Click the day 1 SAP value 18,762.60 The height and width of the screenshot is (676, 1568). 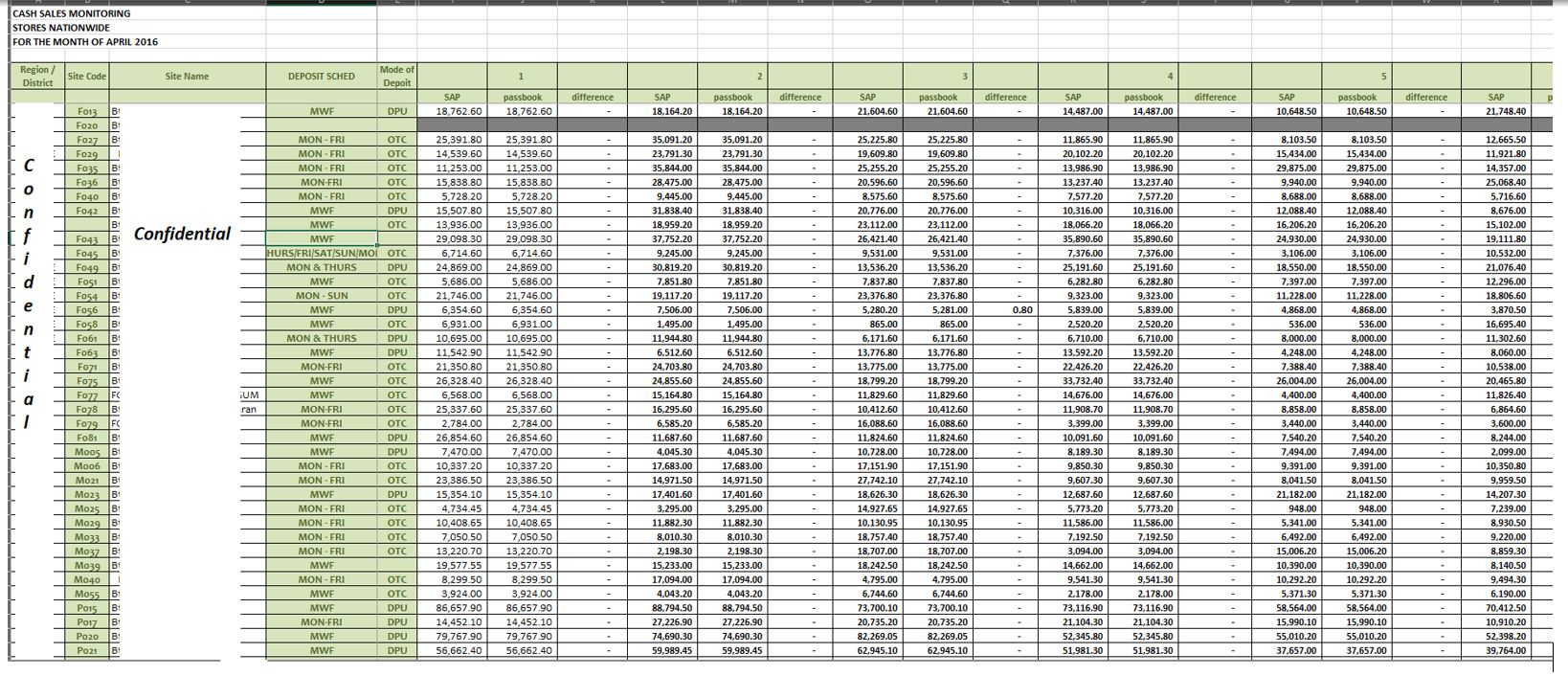point(452,112)
